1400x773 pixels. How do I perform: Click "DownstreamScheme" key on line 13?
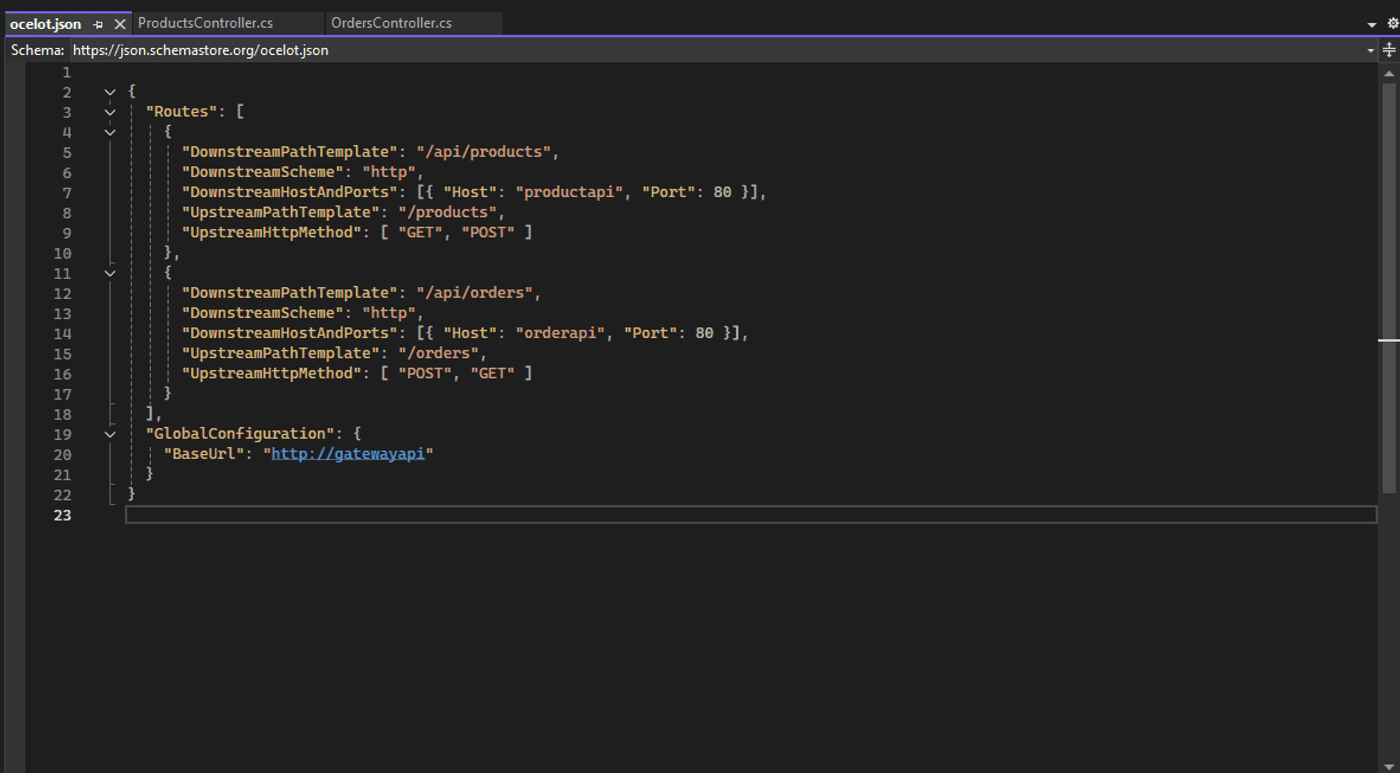(263, 313)
